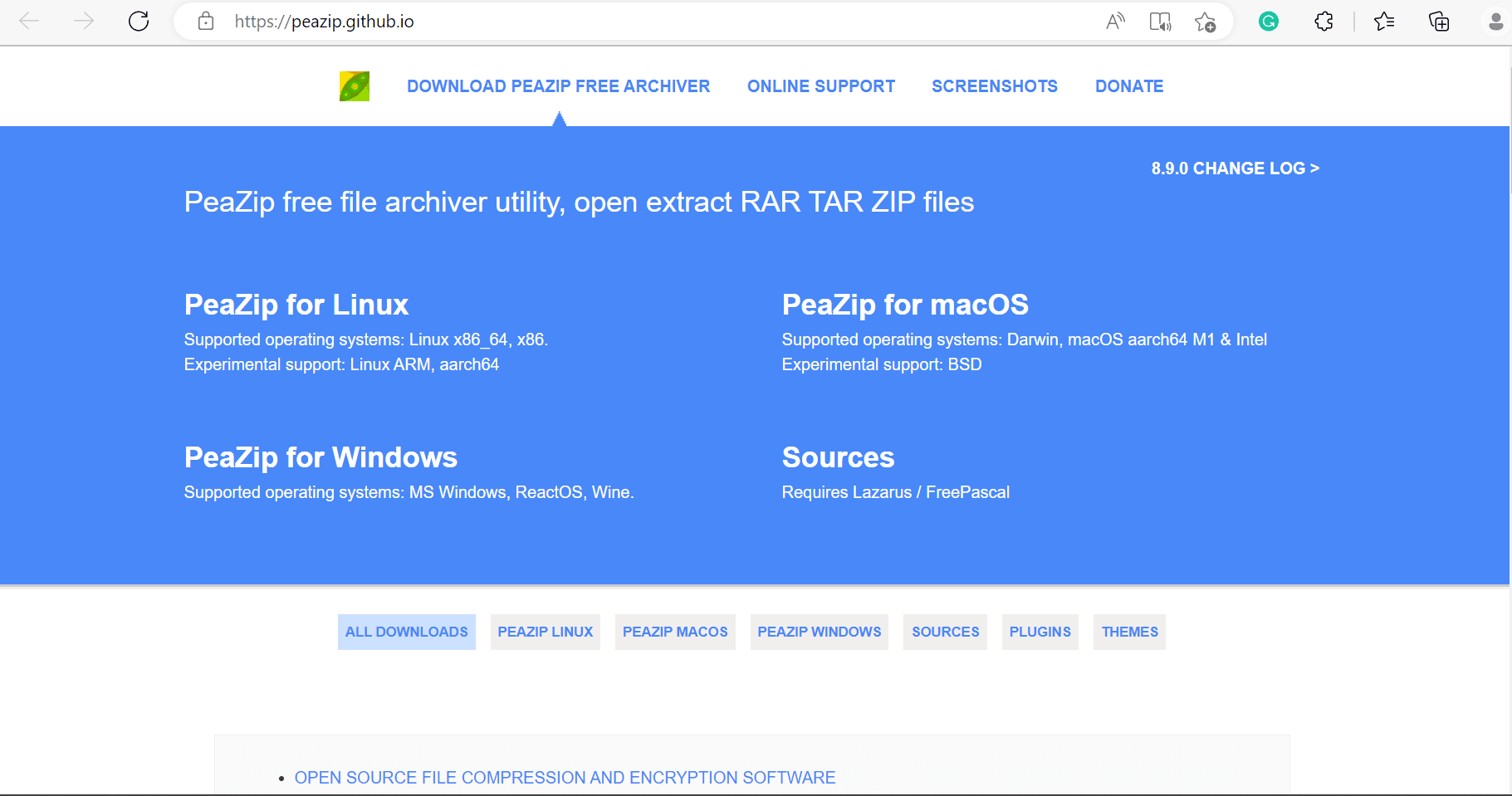Click the browser forward arrow
The width and height of the screenshot is (1512, 796).
(x=84, y=21)
